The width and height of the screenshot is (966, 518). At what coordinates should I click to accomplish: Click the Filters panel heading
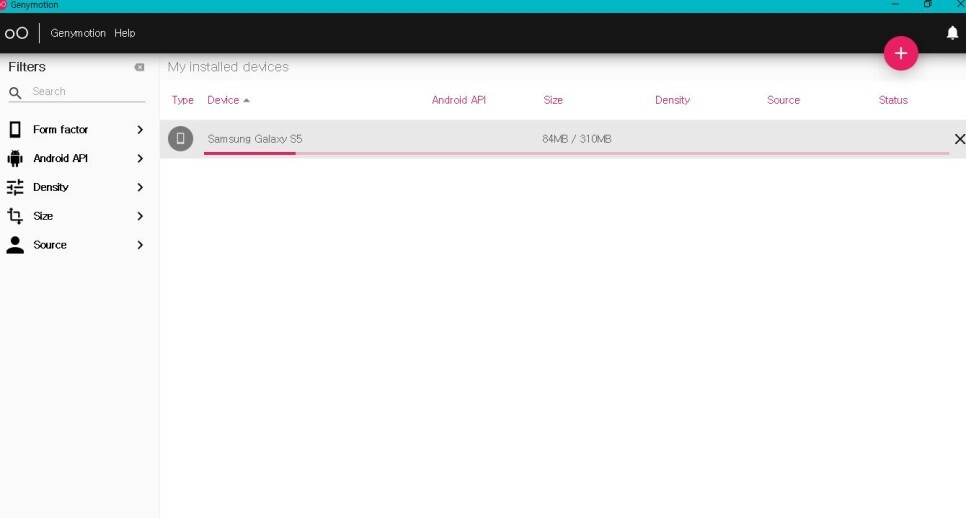(27, 67)
